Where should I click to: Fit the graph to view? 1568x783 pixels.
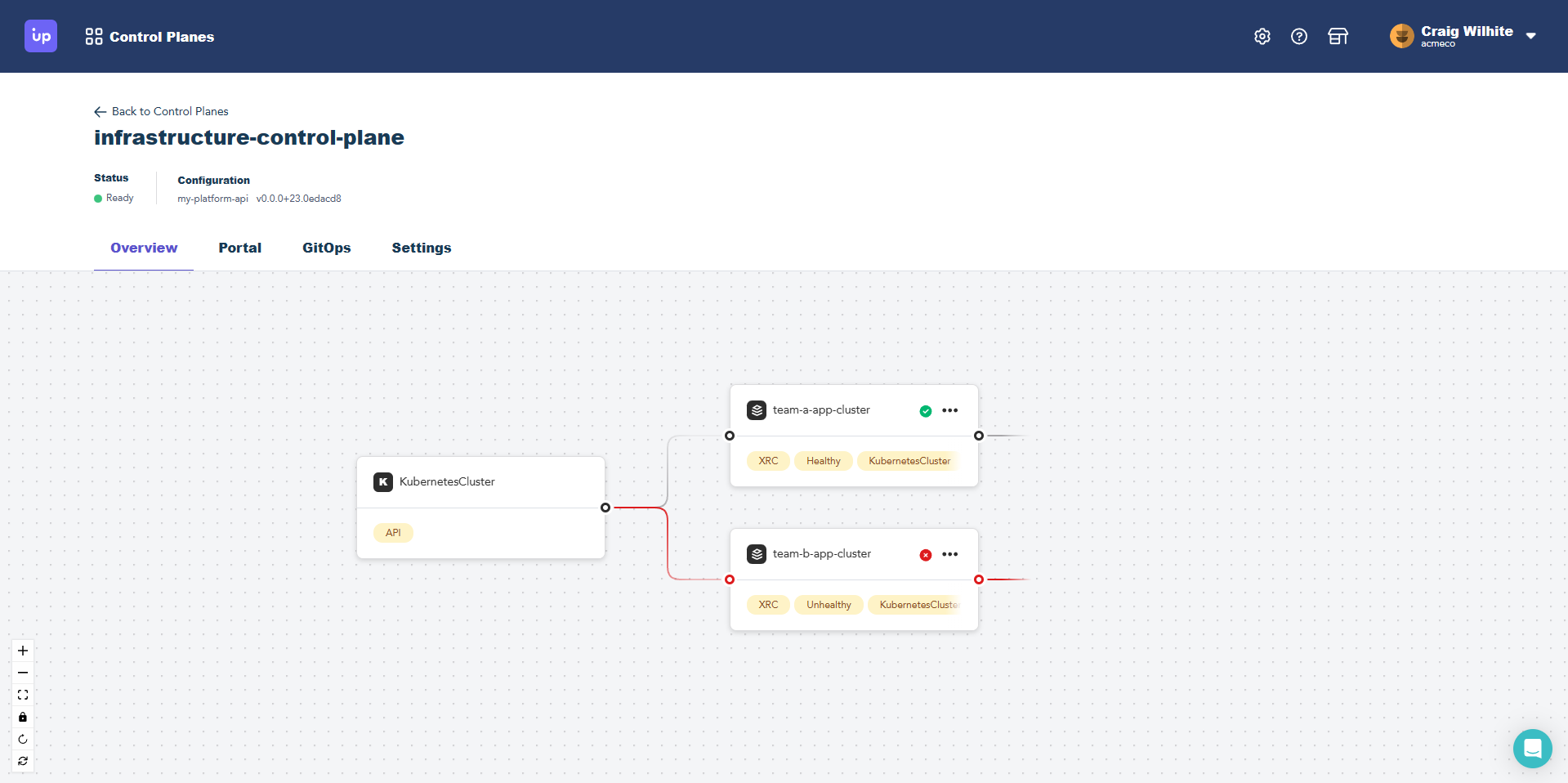pyautogui.click(x=22, y=695)
